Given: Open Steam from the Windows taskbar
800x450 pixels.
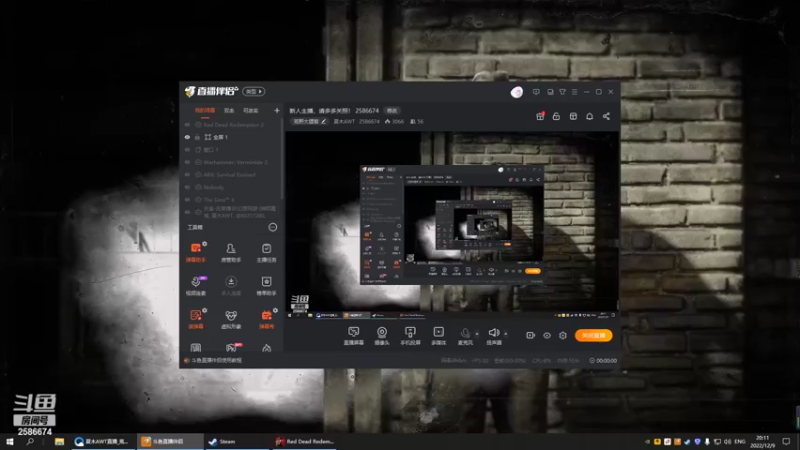Looking at the screenshot, I should tap(236, 441).
